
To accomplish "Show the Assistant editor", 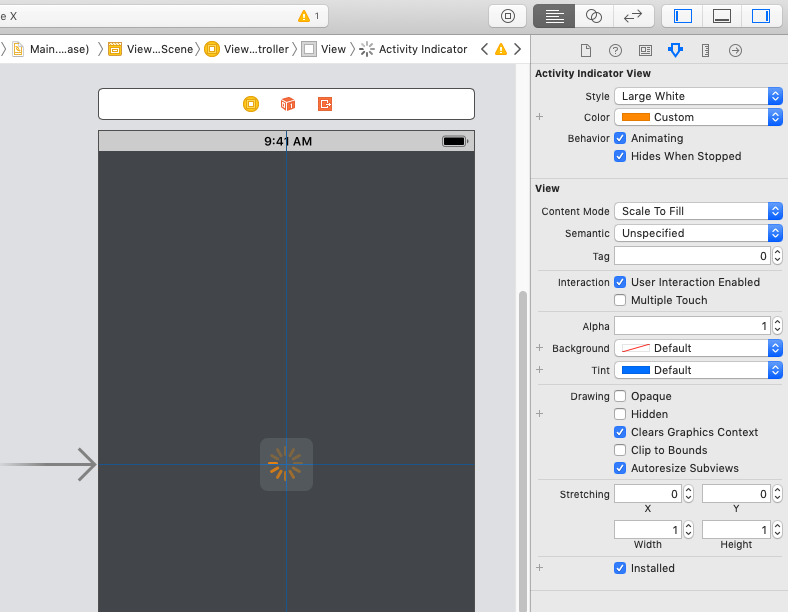I will (594, 16).
